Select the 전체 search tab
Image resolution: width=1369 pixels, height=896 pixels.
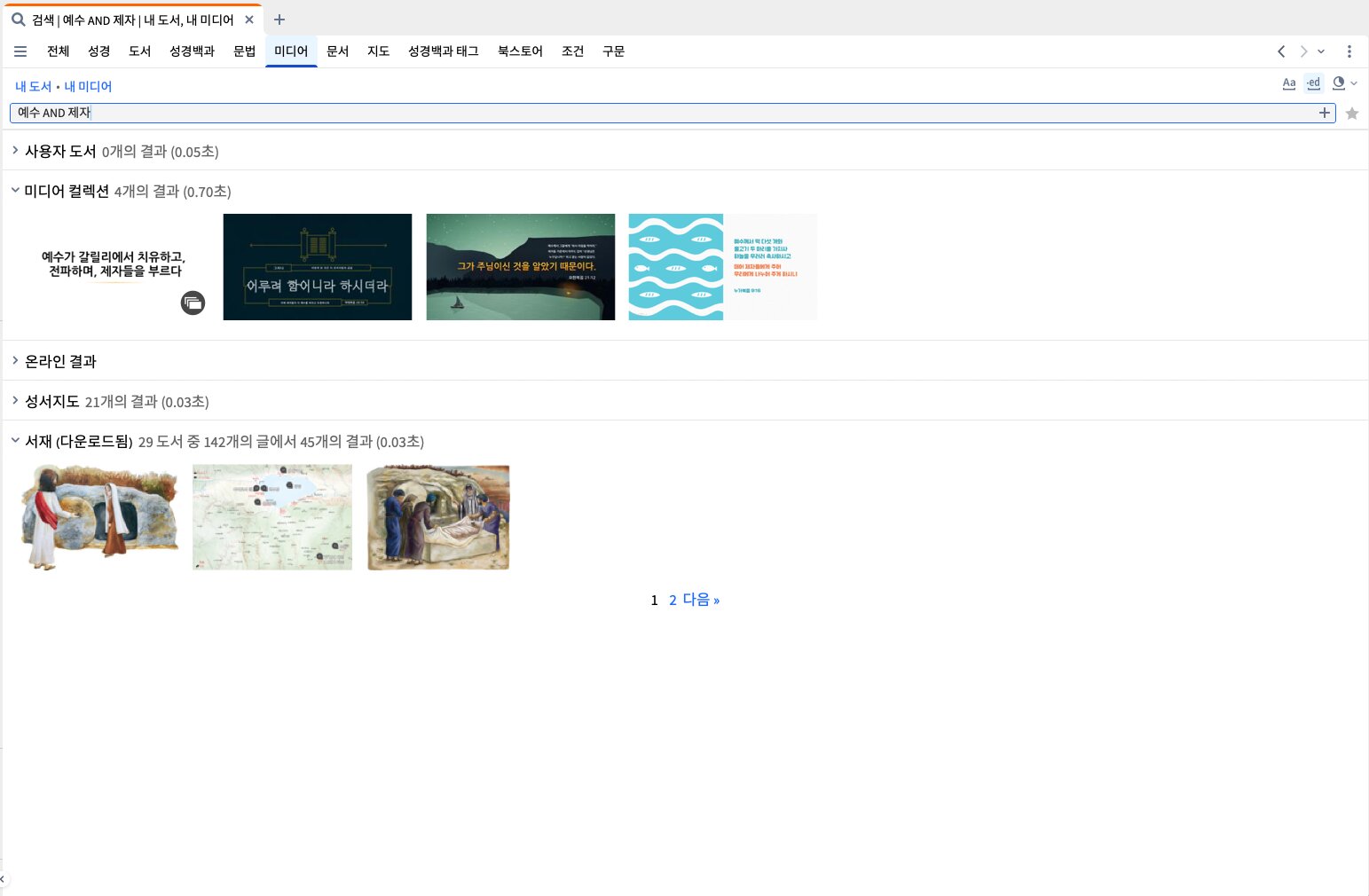coord(59,51)
